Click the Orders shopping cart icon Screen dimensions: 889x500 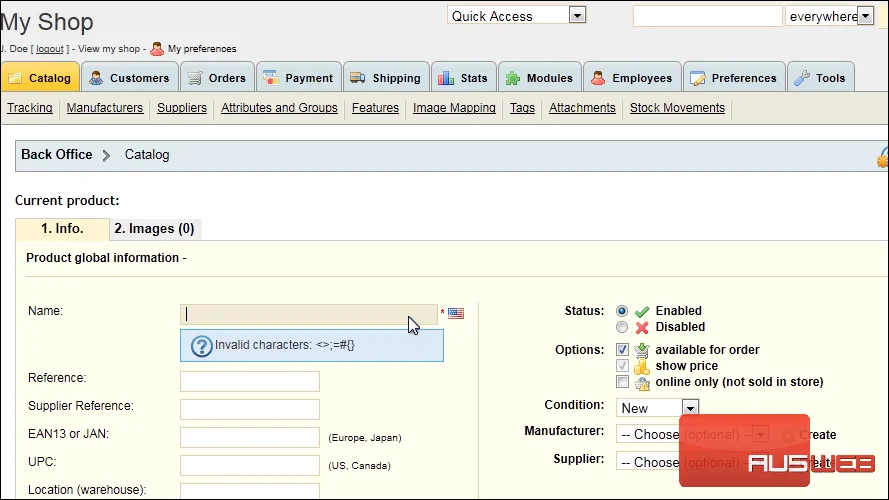[x=195, y=78]
